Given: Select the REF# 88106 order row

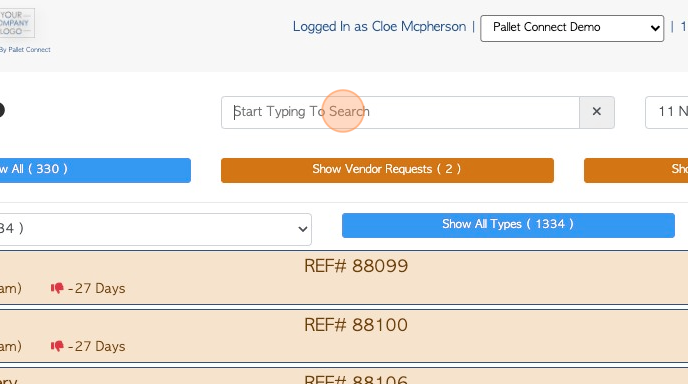Looking at the screenshot, I should (x=344, y=376).
